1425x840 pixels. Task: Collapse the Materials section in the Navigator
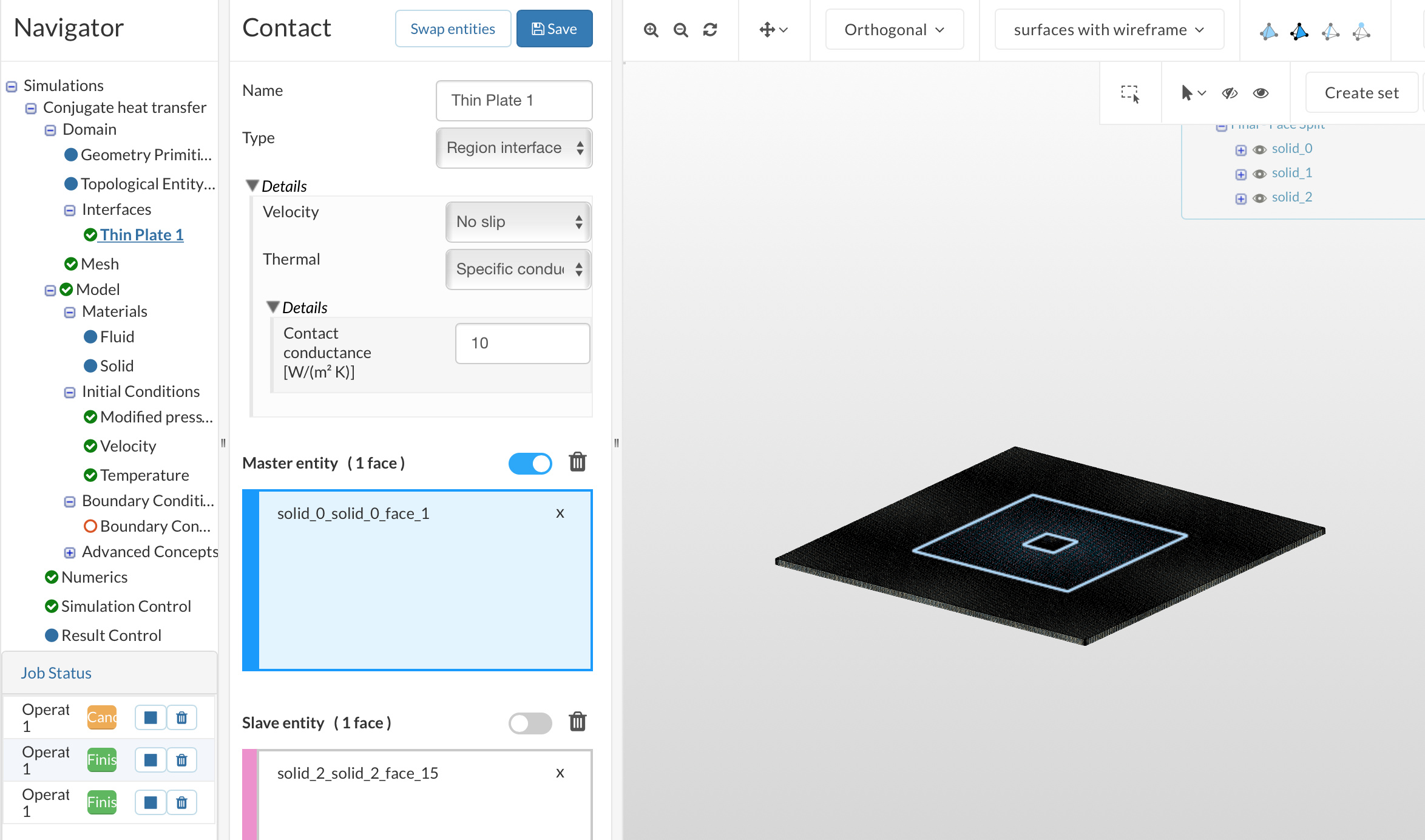69,311
